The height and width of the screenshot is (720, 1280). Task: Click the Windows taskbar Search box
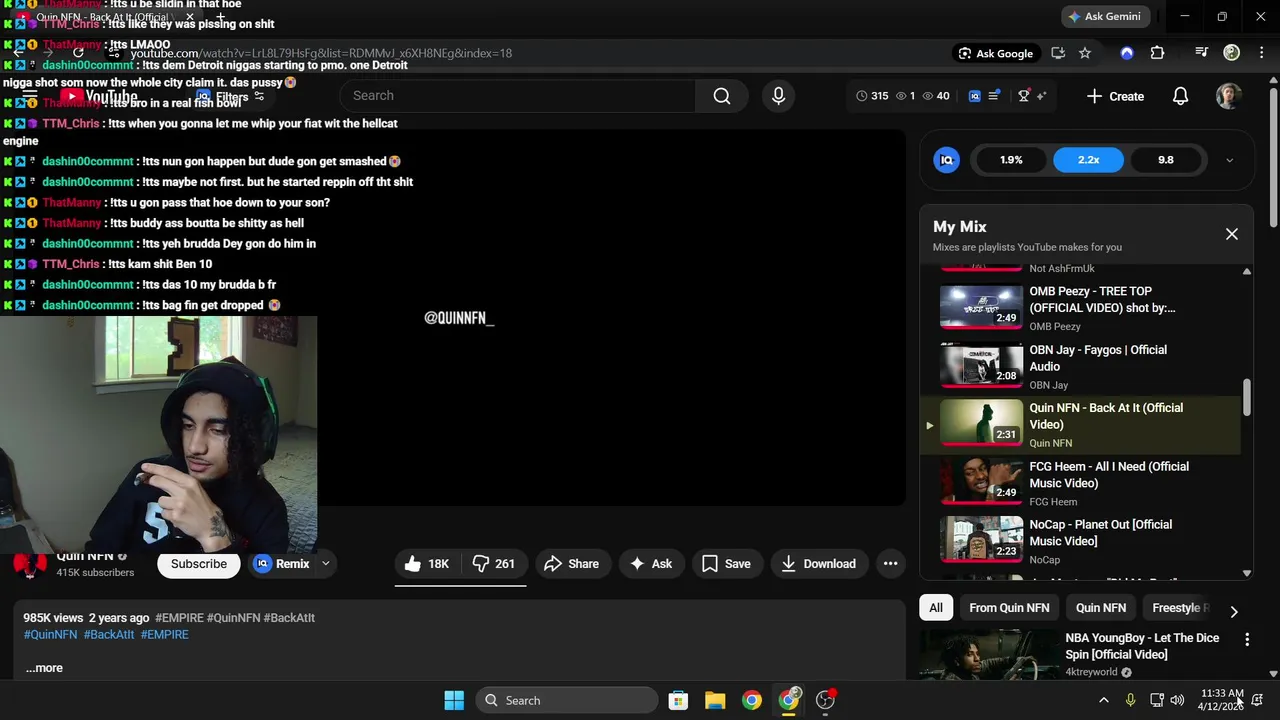566,700
